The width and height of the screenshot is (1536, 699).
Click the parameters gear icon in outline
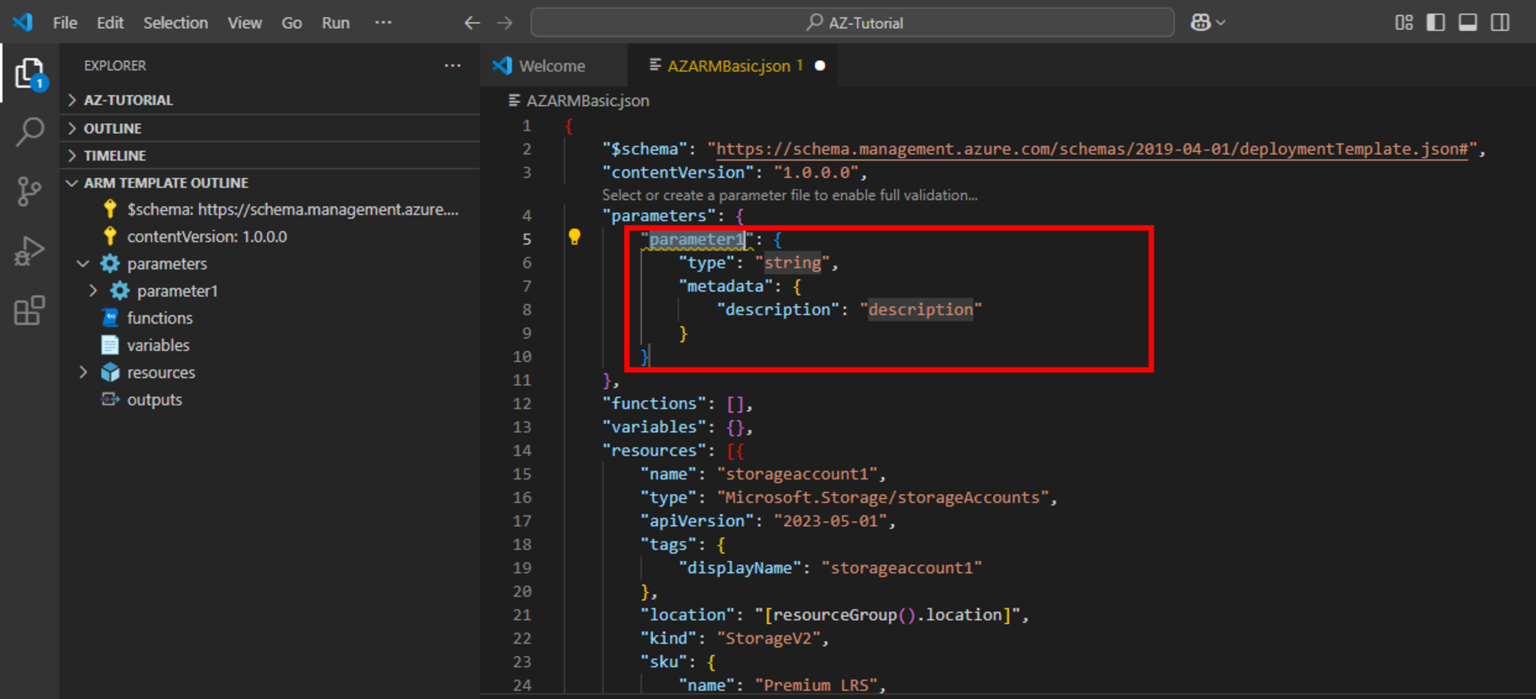coord(110,263)
